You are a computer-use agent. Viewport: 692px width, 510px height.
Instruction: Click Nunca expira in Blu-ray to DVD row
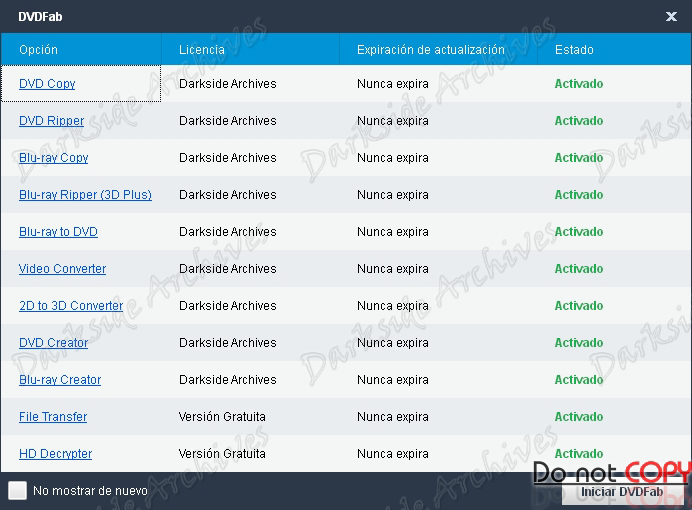tap(393, 232)
